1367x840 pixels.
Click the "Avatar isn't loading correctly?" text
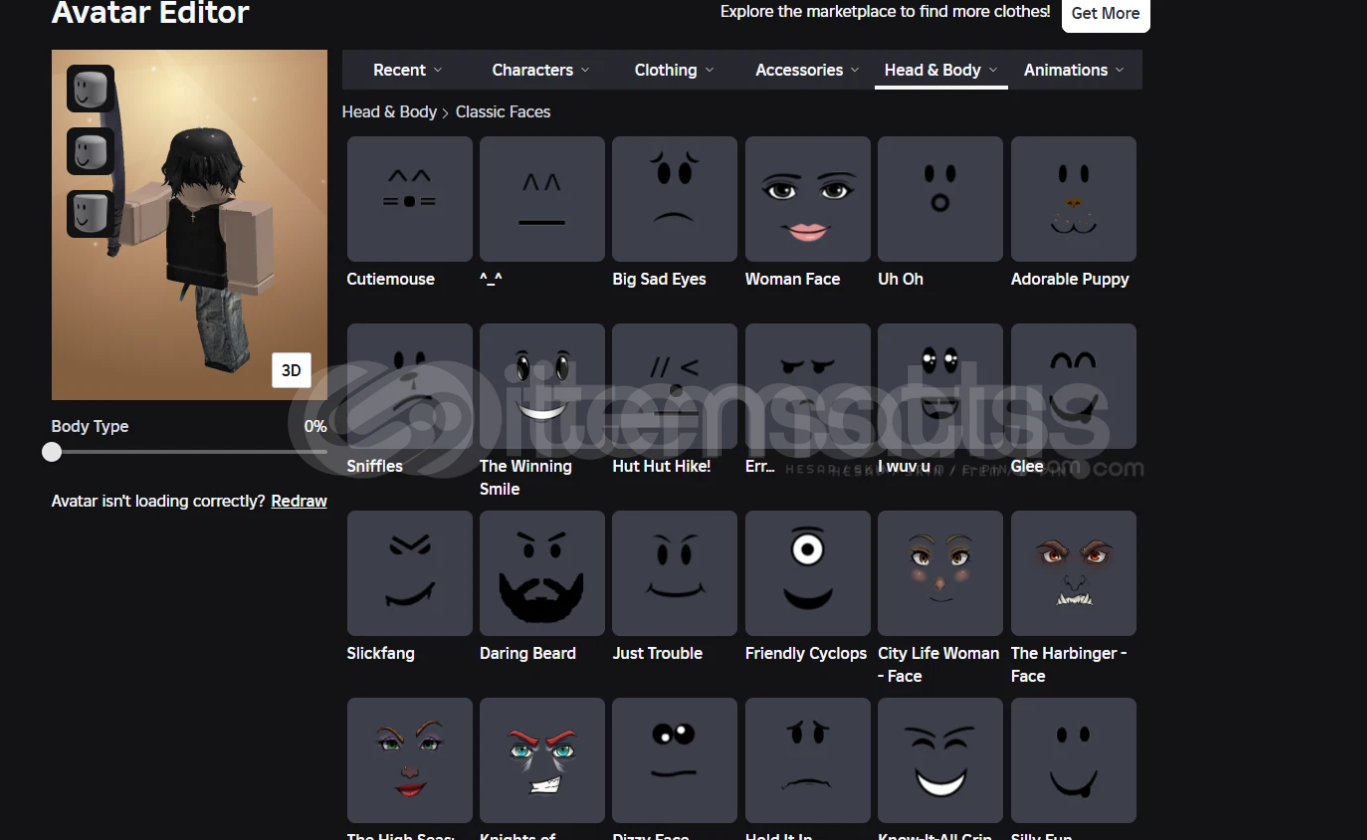[159, 501]
